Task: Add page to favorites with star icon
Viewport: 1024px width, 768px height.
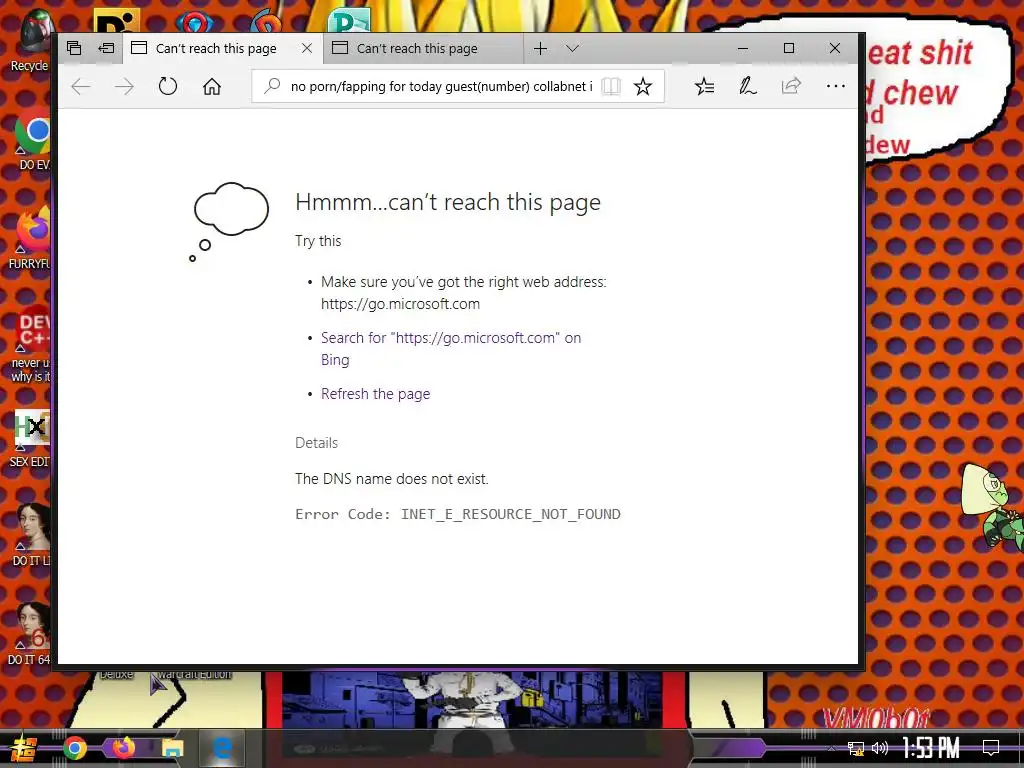Action: click(643, 86)
